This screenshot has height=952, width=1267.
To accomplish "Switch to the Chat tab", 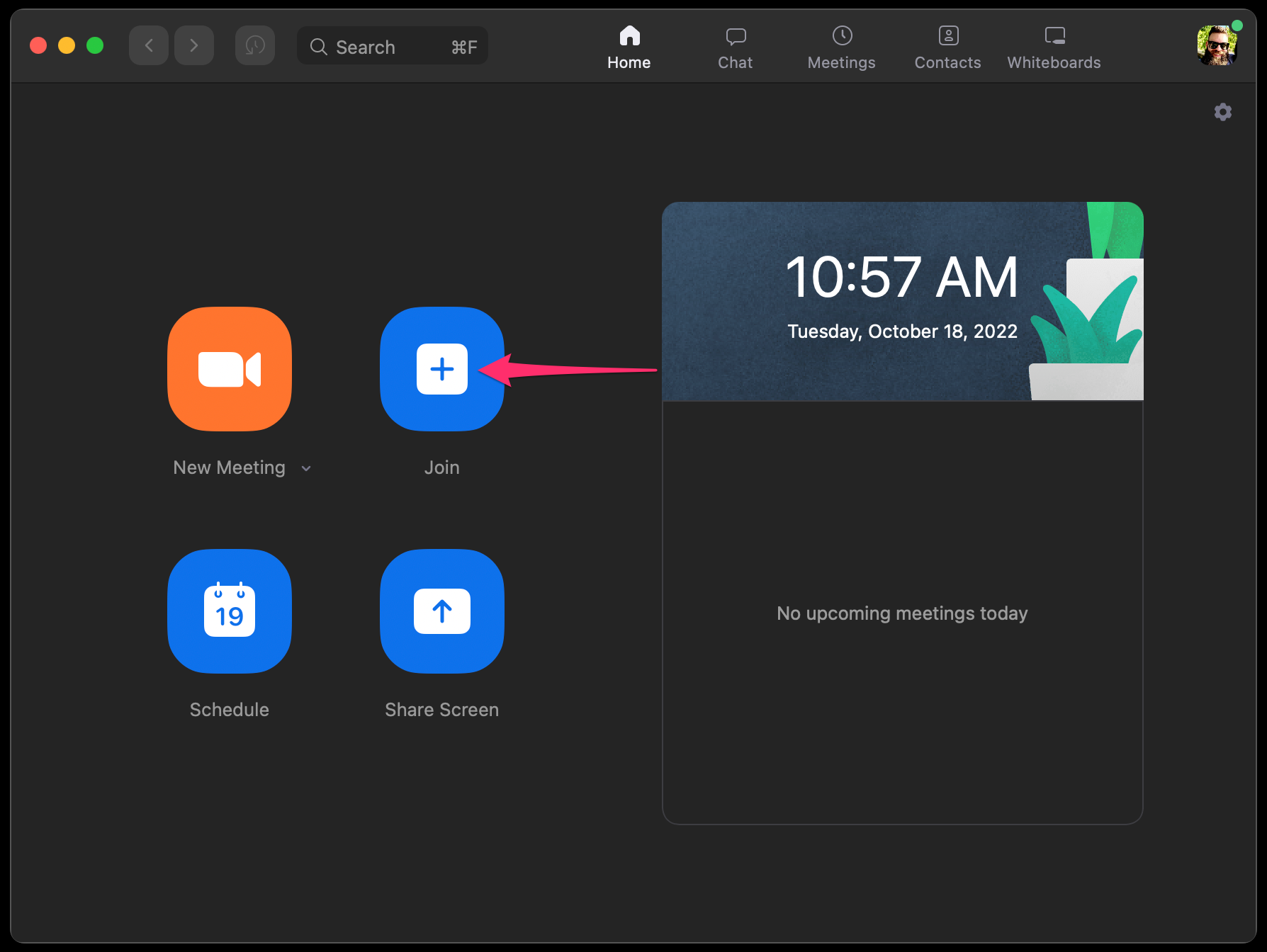I will coord(736,48).
